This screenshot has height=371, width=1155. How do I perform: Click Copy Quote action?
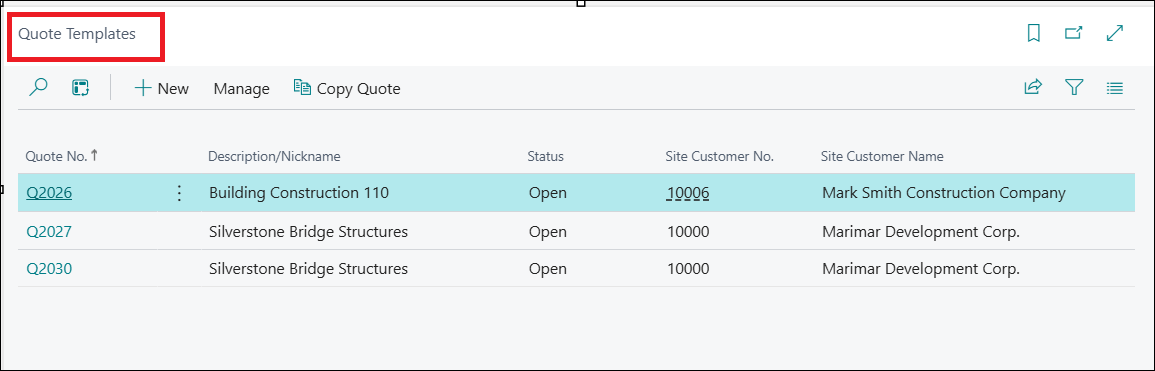tap(347, 88)
